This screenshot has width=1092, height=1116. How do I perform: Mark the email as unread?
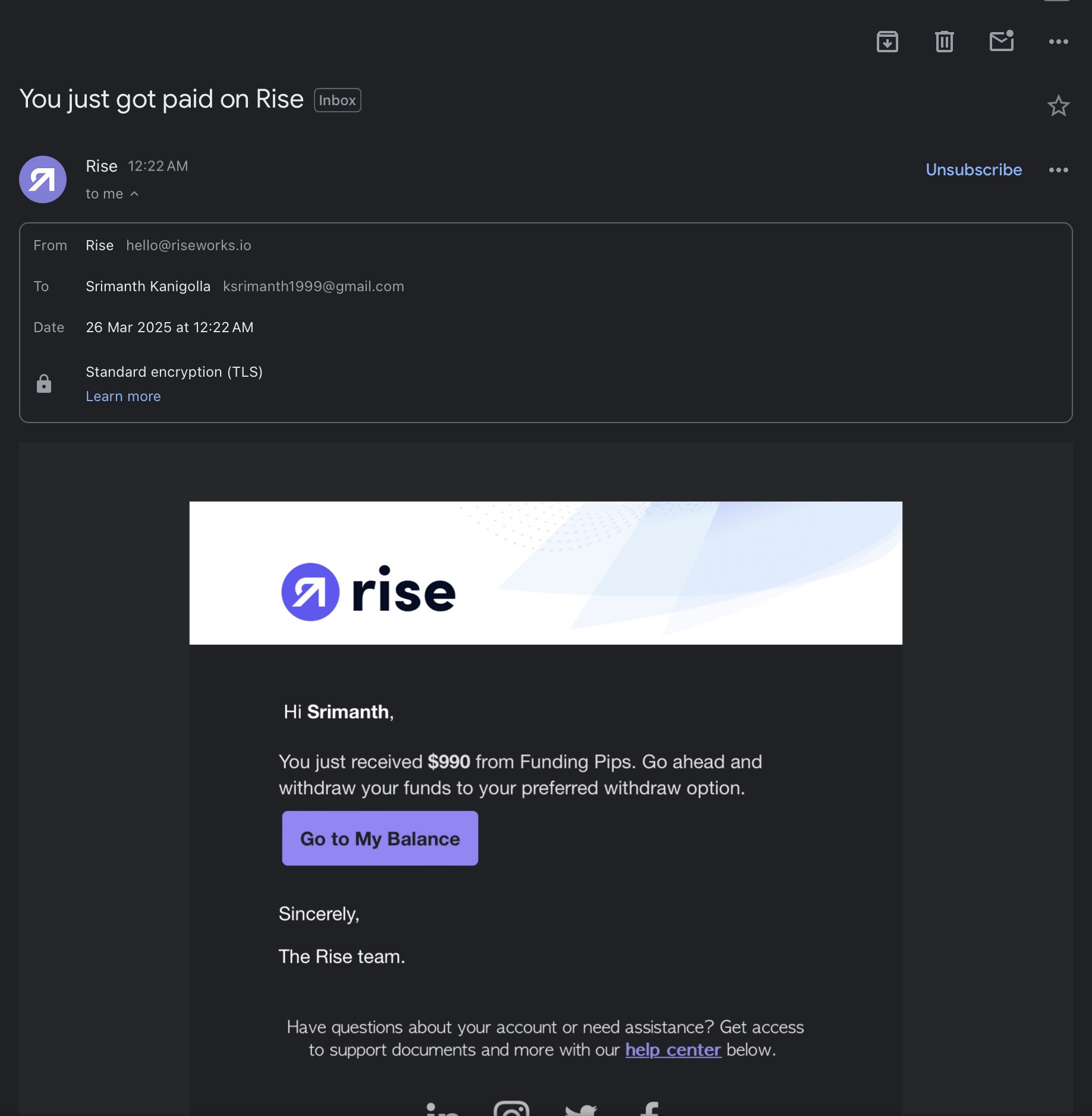click(x=1001, y=42)
